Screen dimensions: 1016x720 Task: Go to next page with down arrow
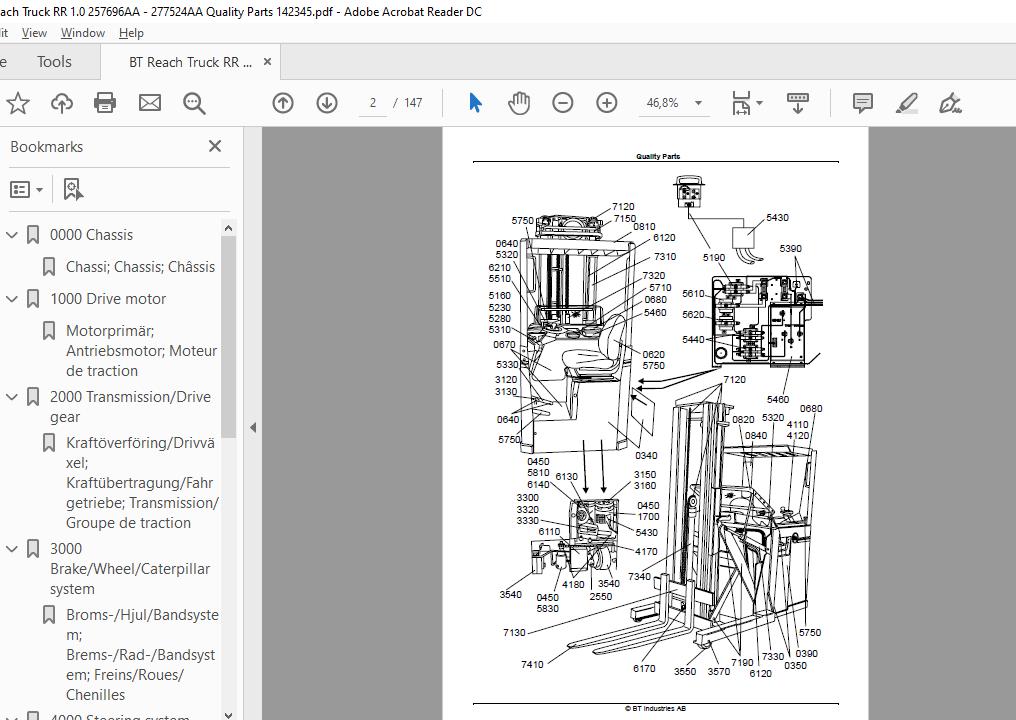[x=327, y=103]
